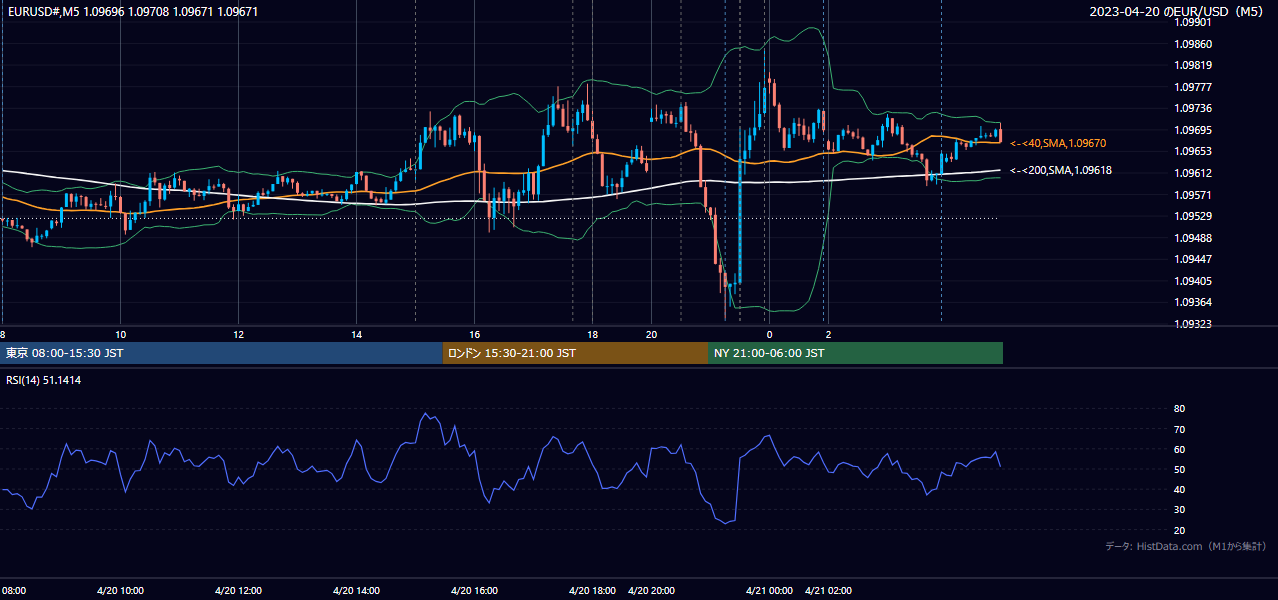Click price level 1.09447 on axis

tap(1193, 260)
